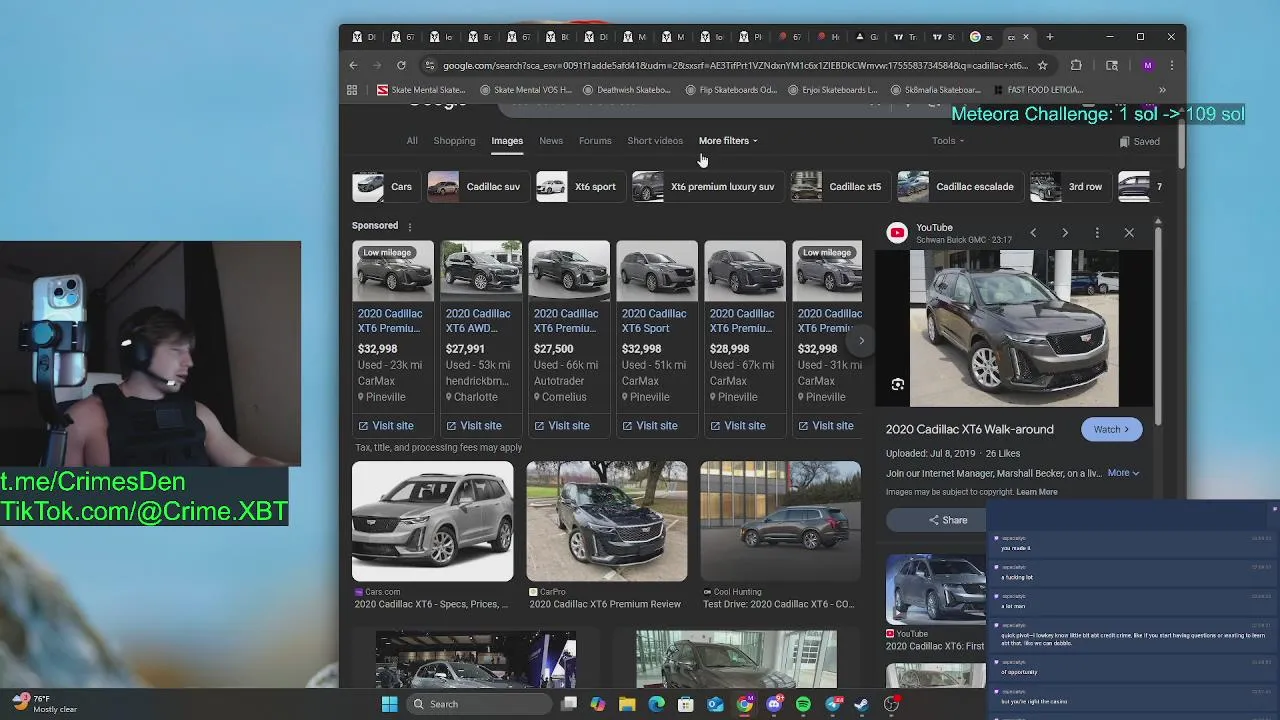This screenshot has width=1280, height=720.
Task: Open the Cool Hunting Test Drive image
Action: pos(781,521)
